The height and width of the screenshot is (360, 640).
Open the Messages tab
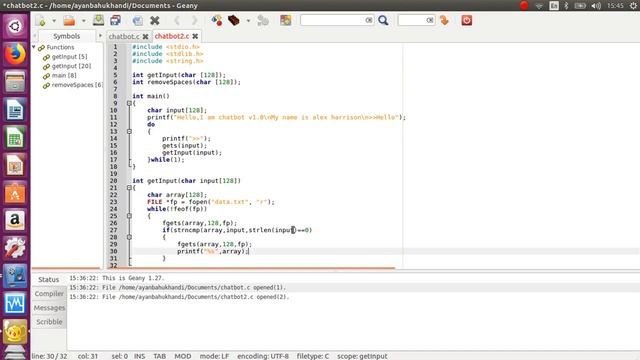tap(49, 308)
